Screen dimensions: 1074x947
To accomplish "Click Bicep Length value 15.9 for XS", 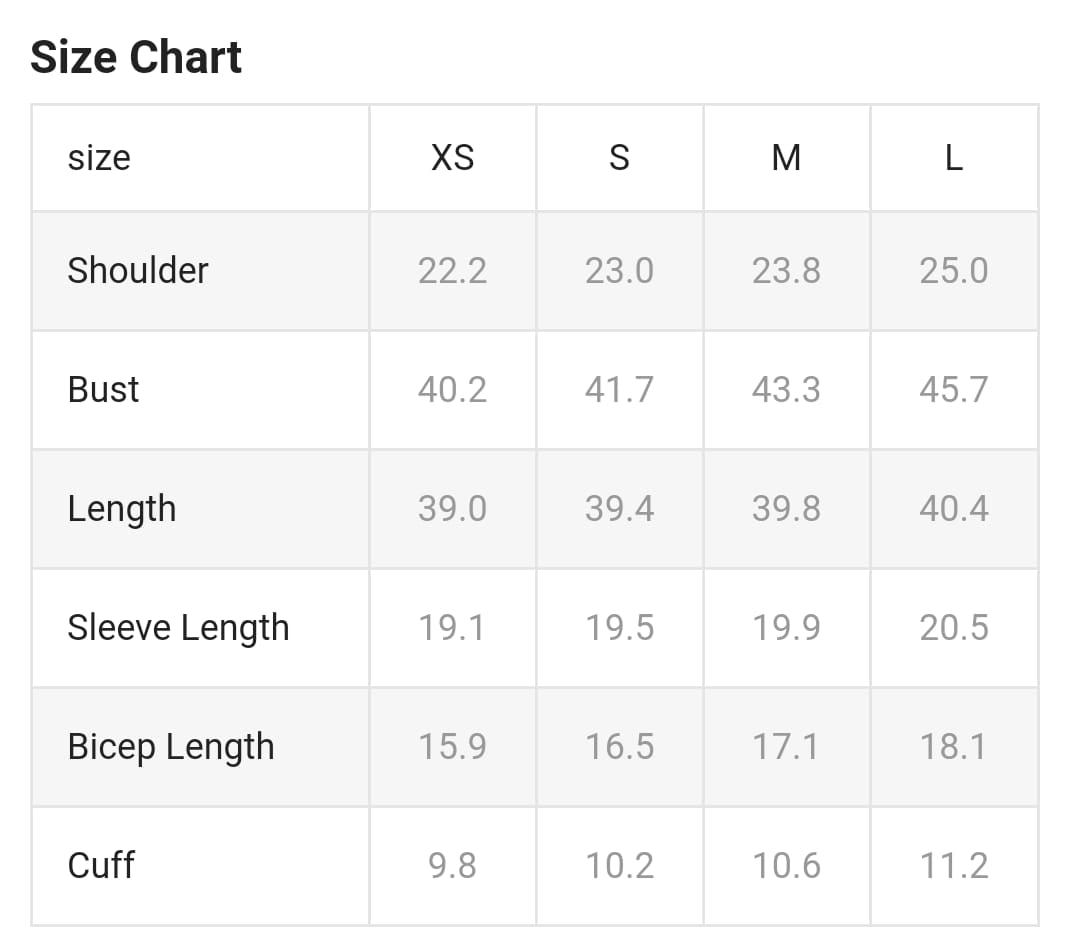I will [452, 747].
